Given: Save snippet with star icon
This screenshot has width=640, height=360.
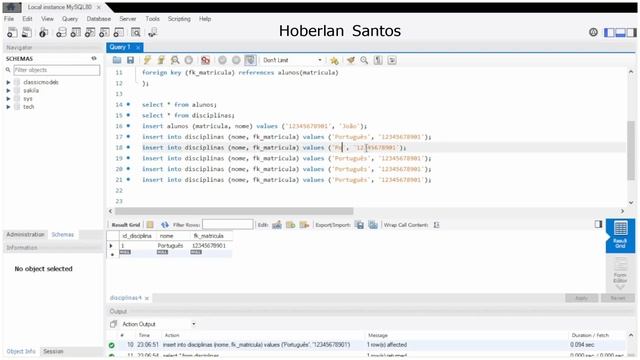Looking at the screenshot, I should (x=334, y=60).
